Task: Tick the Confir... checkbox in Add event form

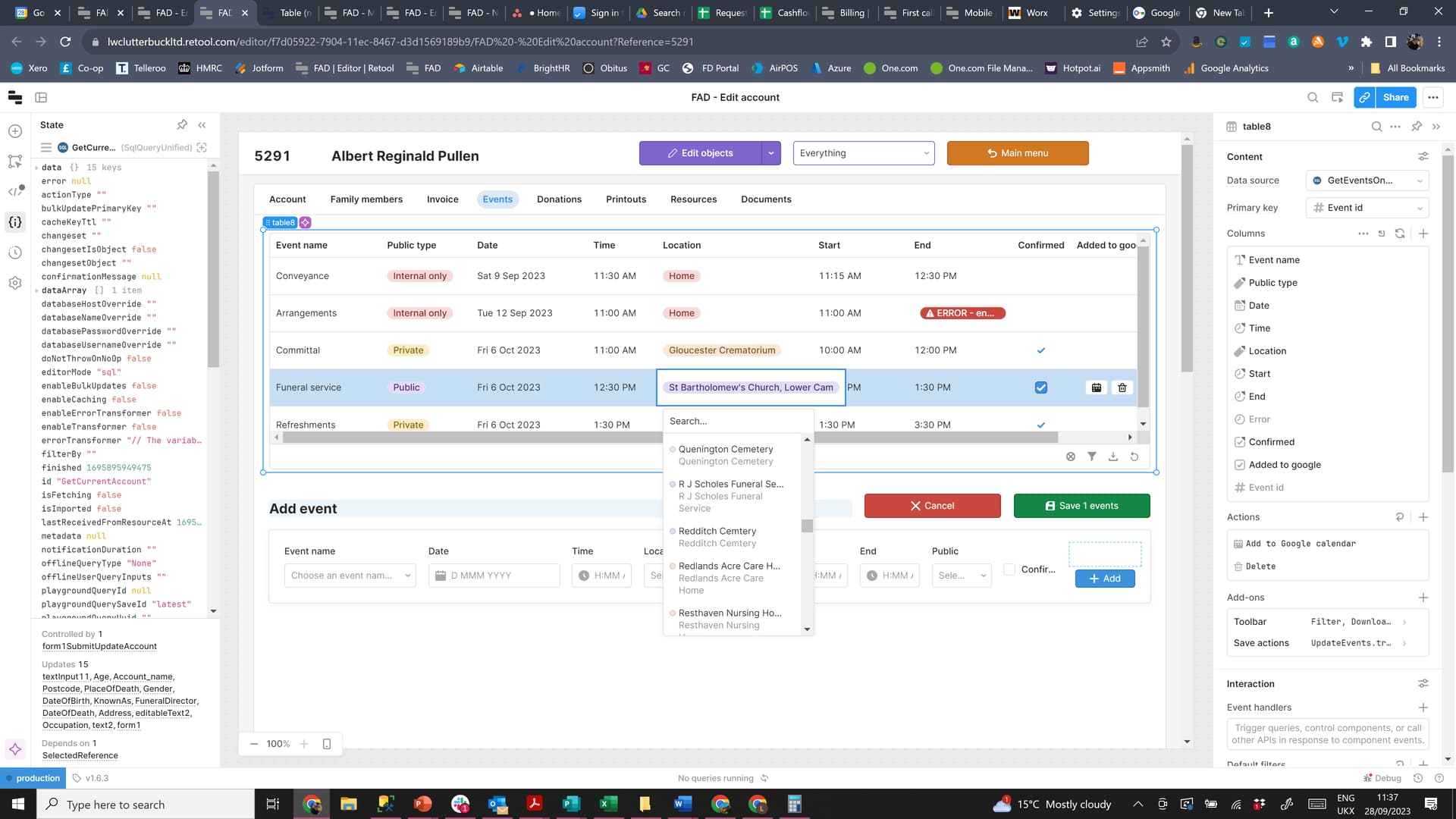Action: 1009,570
